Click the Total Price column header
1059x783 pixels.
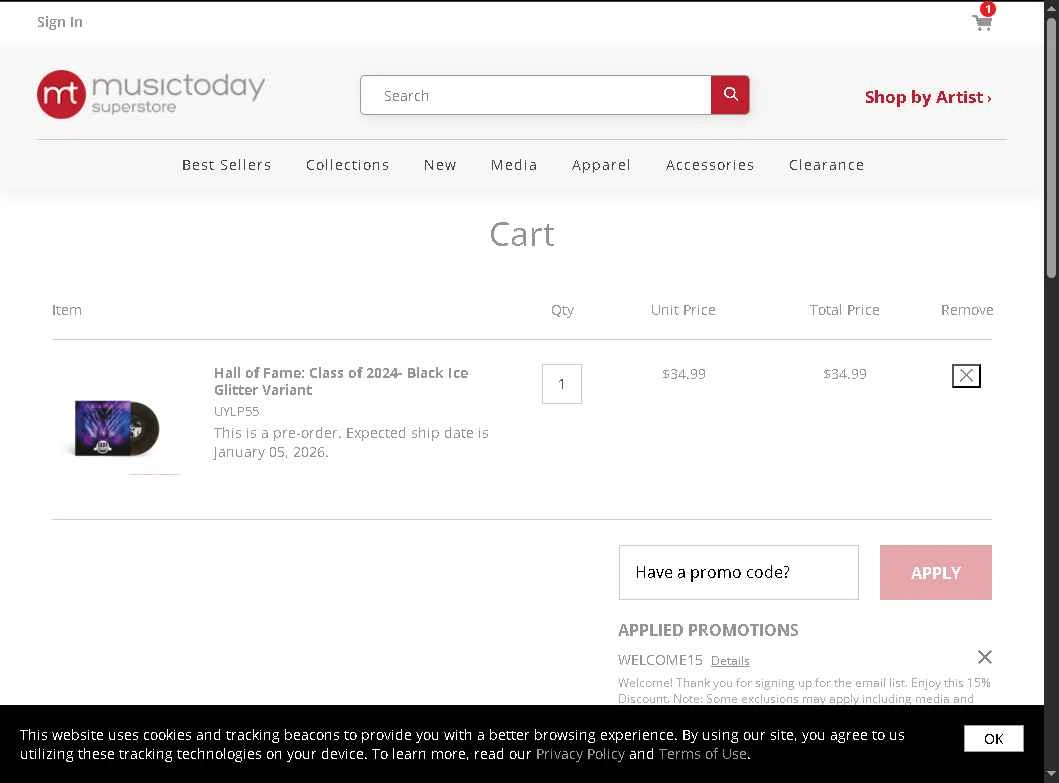tap(844, 310)
